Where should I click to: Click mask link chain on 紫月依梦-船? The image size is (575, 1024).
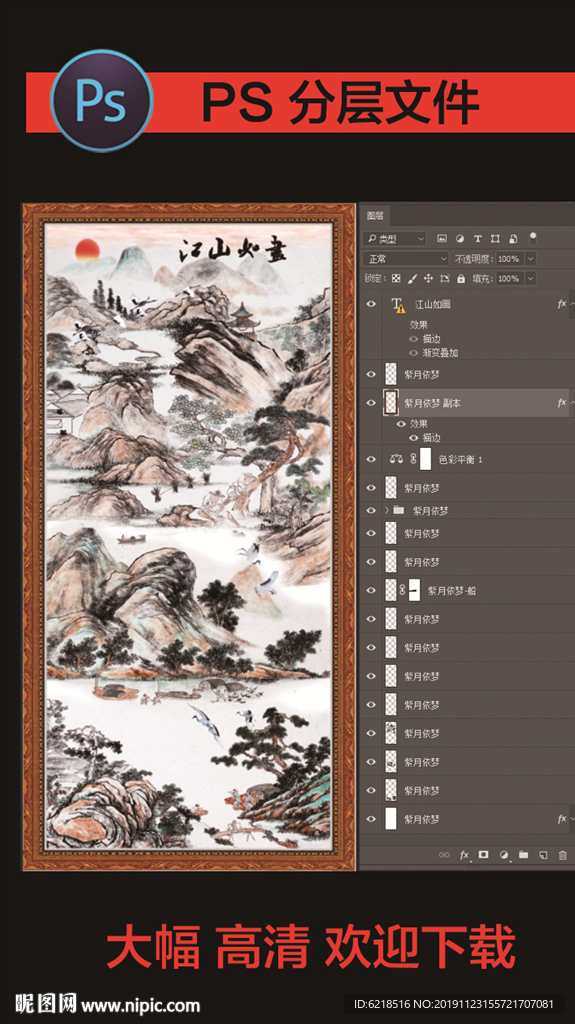tap(402, 590)
